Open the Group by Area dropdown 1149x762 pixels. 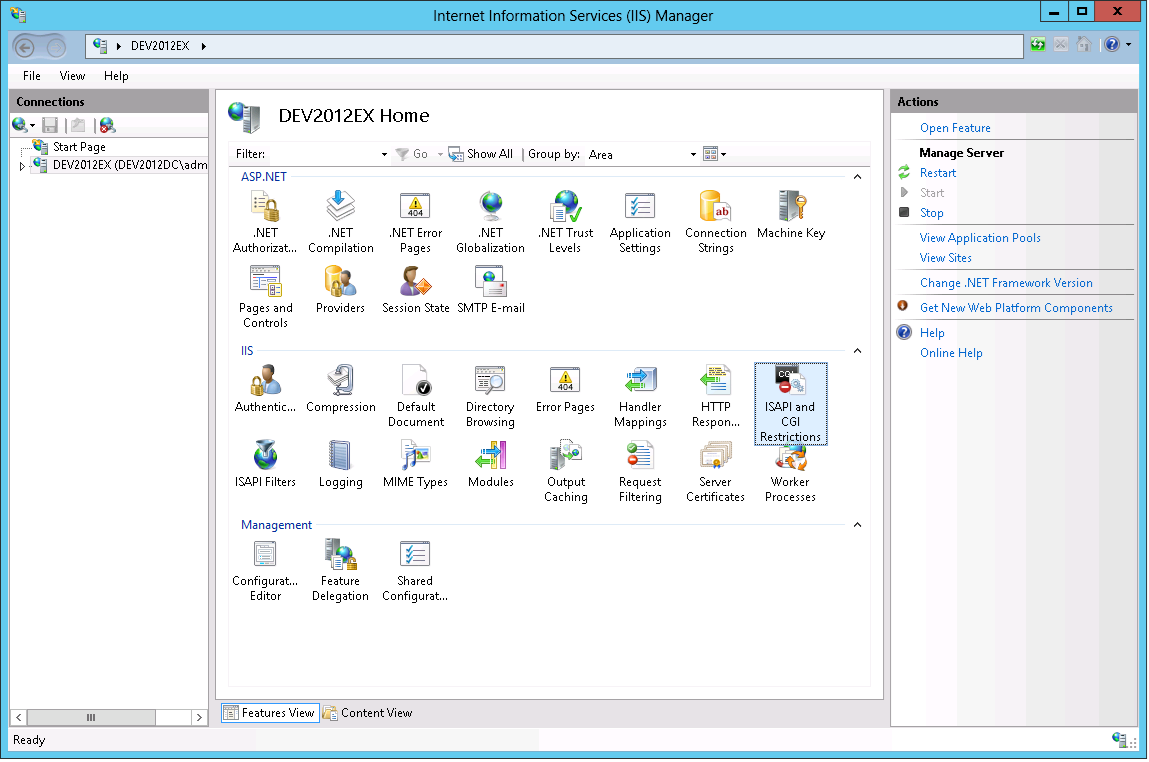(693, 155)
